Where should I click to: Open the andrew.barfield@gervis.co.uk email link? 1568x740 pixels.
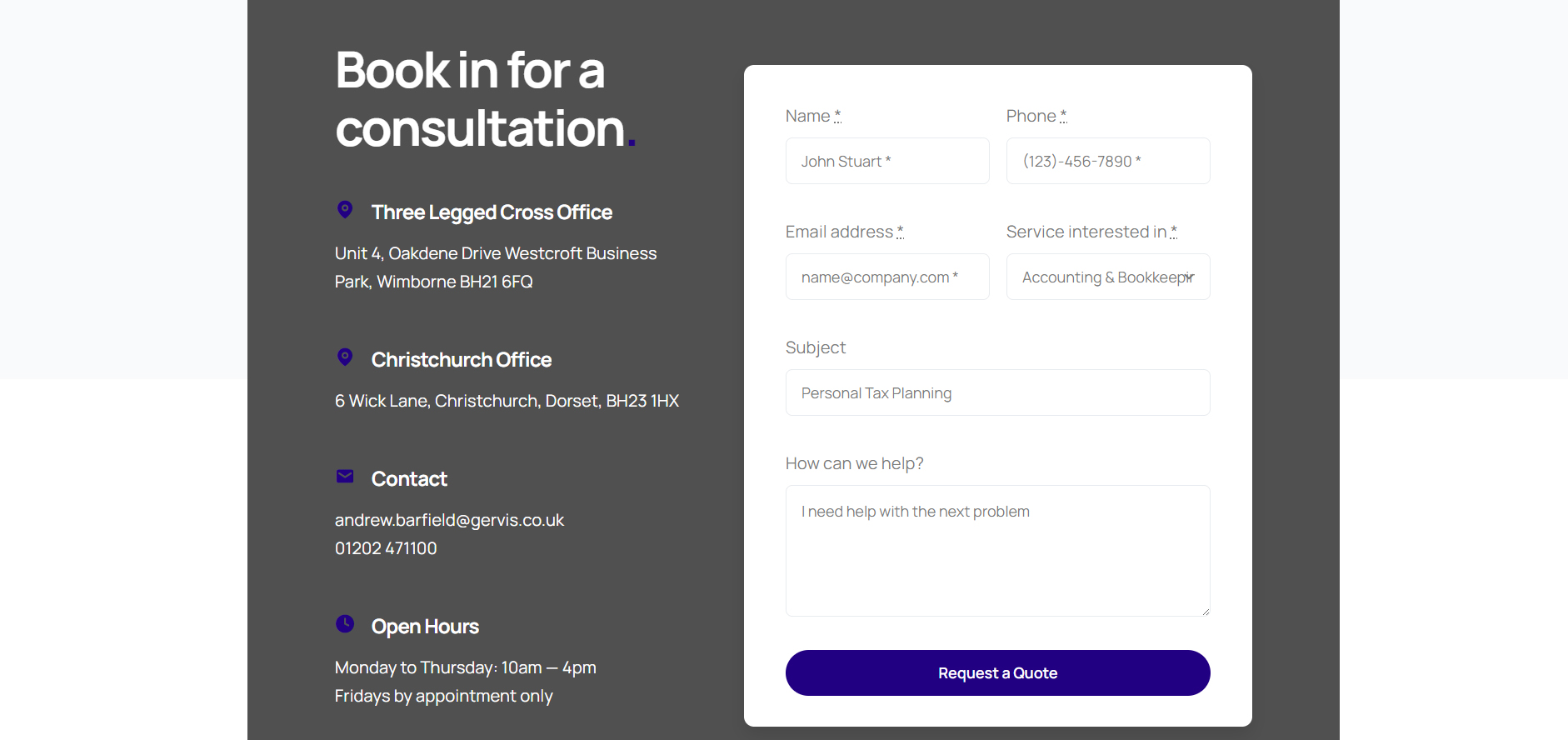449,520
